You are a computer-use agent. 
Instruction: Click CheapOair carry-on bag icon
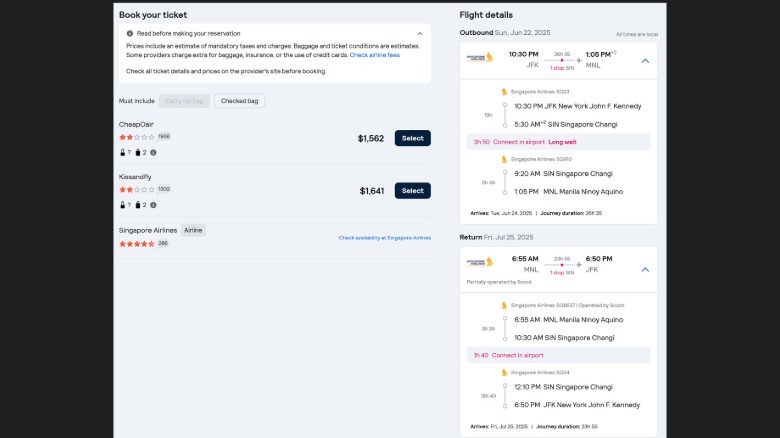[x=122, y=153]
